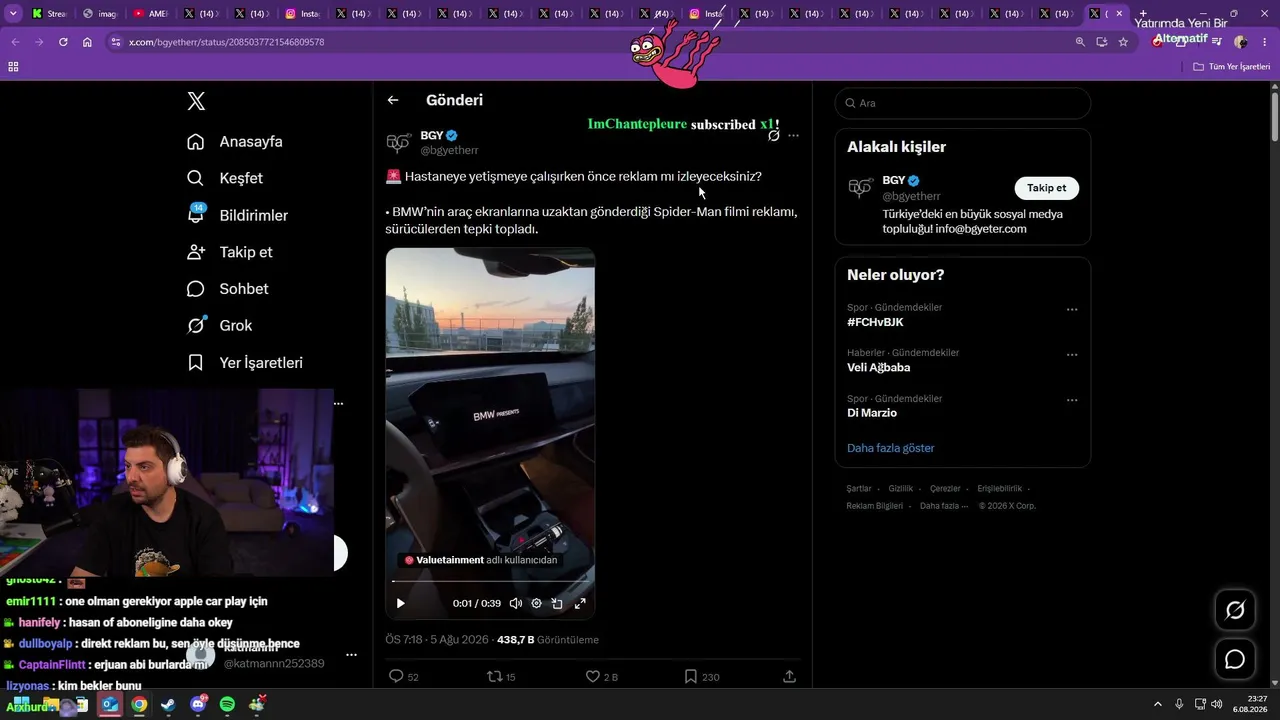The width and height of the screenshot is (1280, 720).
Task: Open the tab search dropdown
Action: click(x=13, y=14)
